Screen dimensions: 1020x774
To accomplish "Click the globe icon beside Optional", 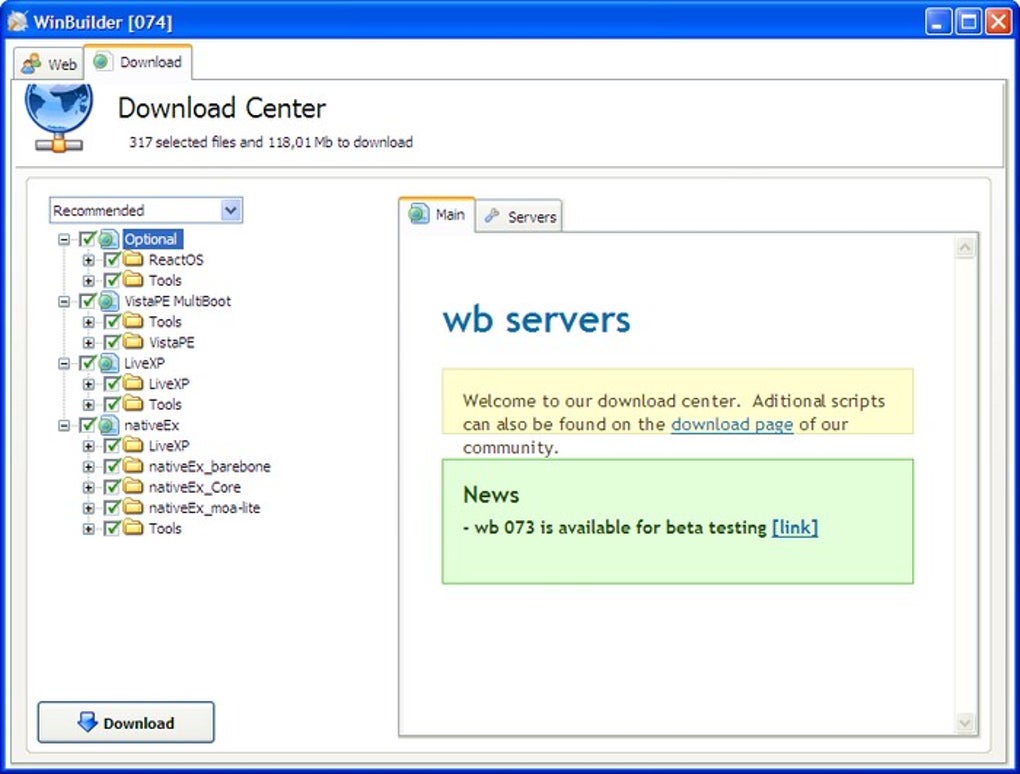I will pyautogui.click(x=109, y=239).
